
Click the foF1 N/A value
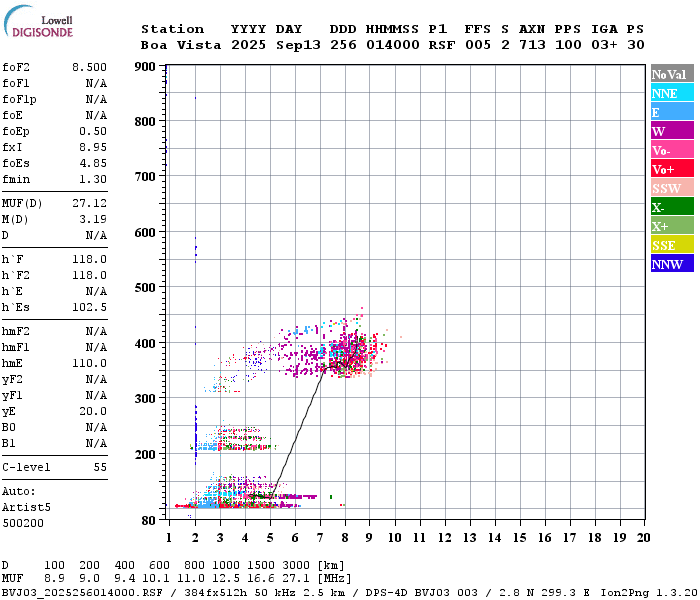pyautogui.click(x=96, y=83)
